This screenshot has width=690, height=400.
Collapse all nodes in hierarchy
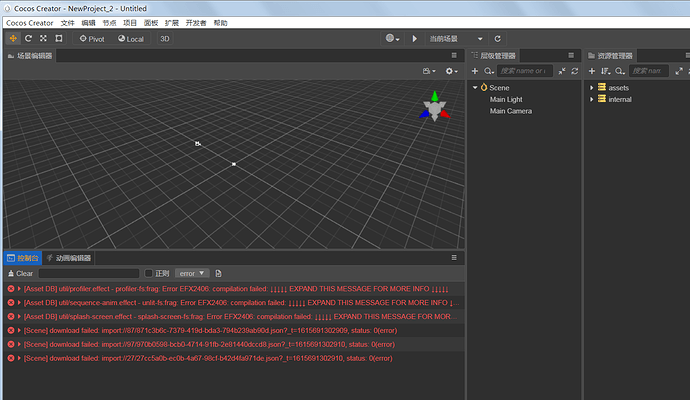(x=562, y=71)
